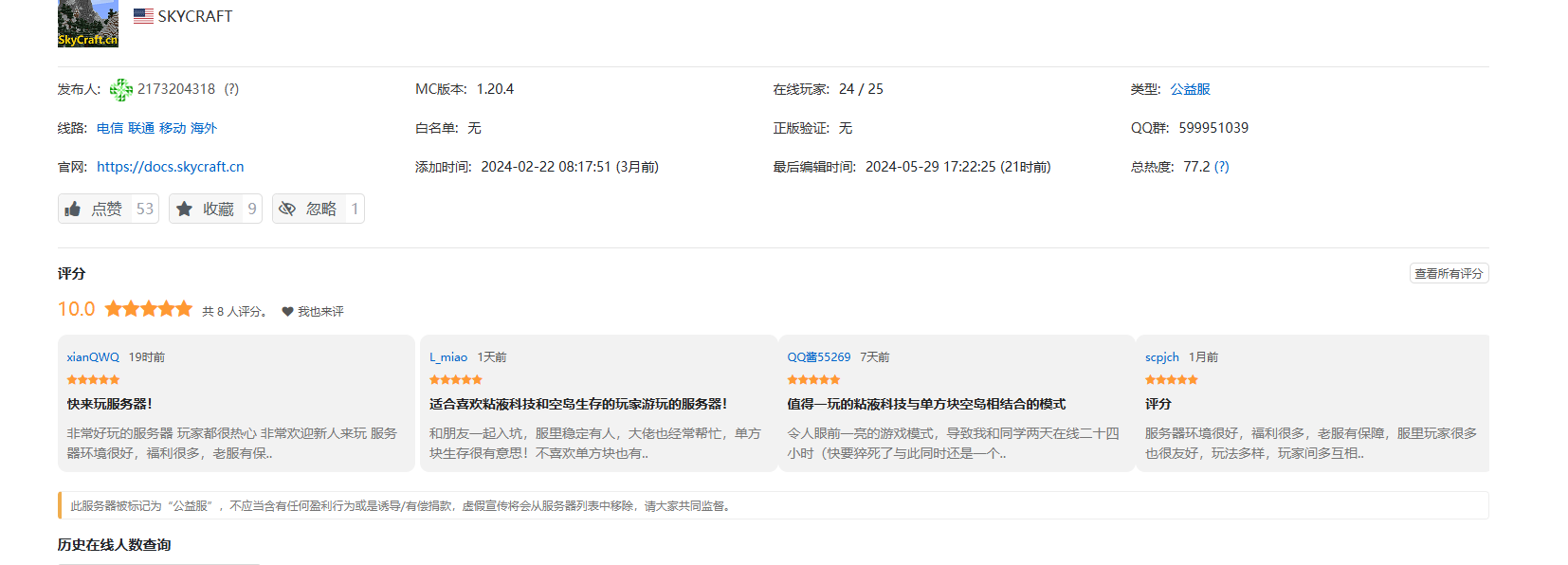Click the US flag icon beside SKYCRAFT
1568x565 pixels.
pyautogui.click(x=143, y=16)
